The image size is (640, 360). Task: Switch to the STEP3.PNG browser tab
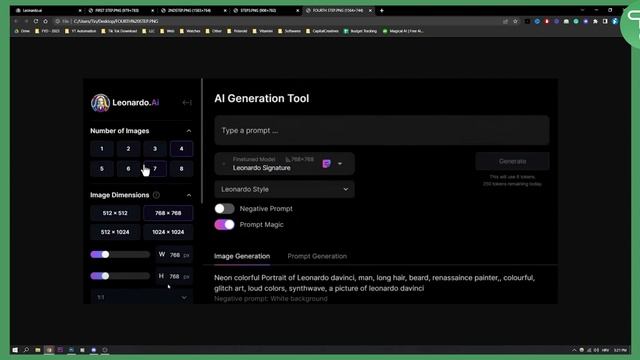click(265, 11)
